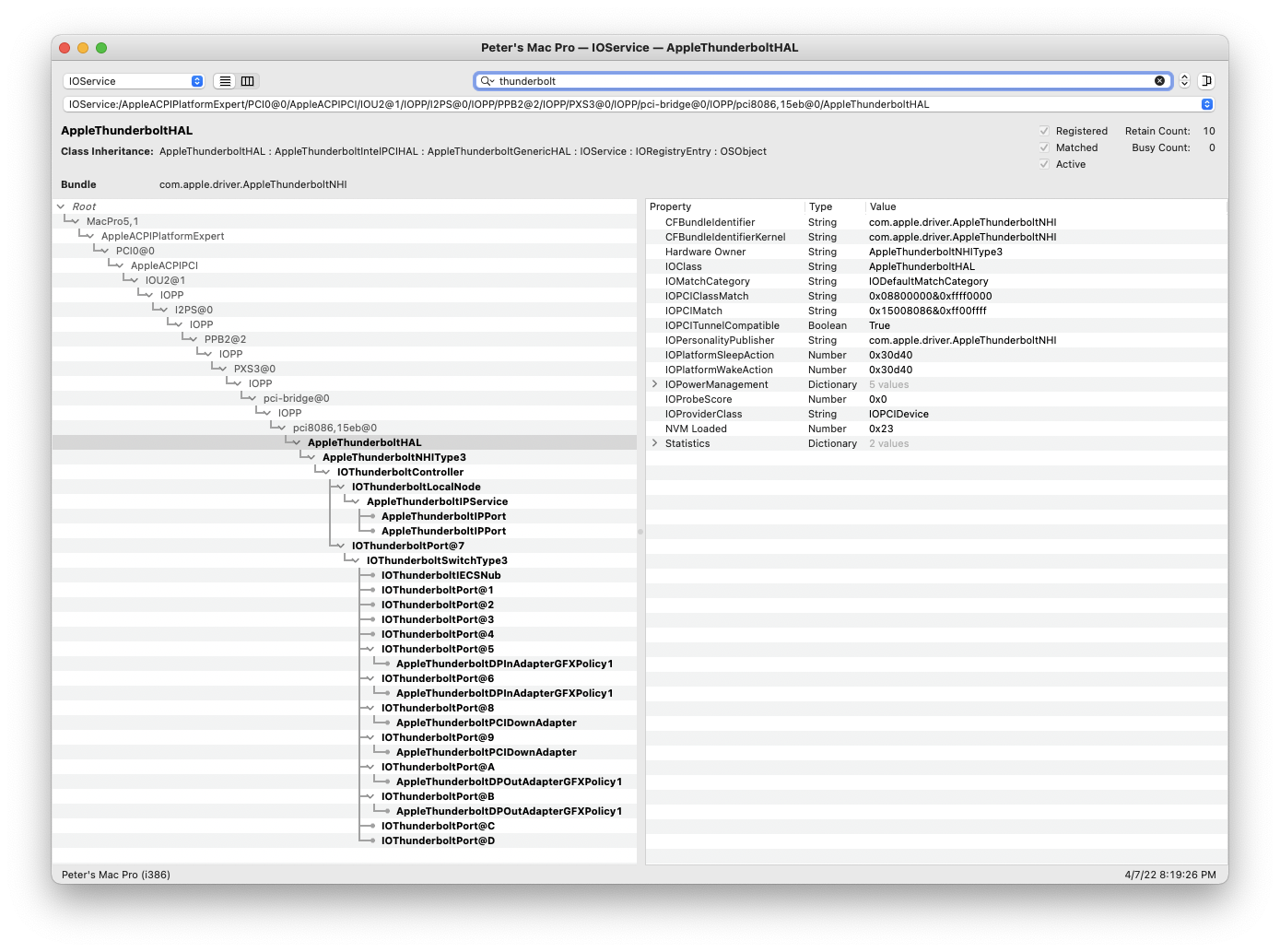Select IOThunderboltPort@7 in tree

tap(408, 546)
